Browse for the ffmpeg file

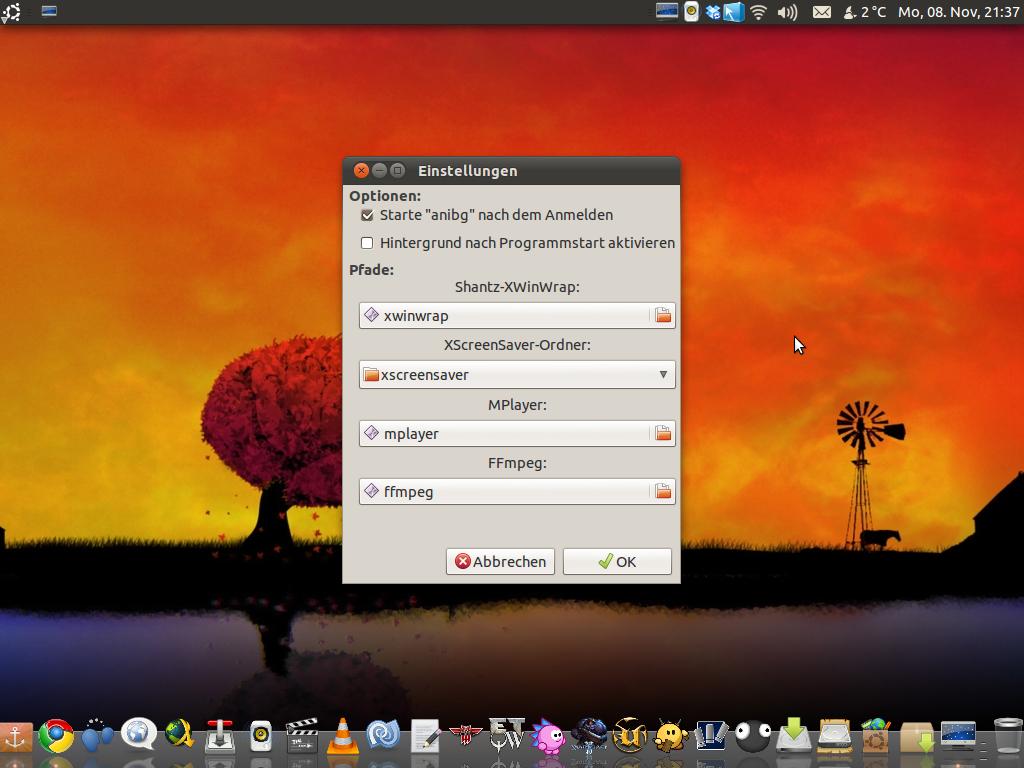[663, 492]
